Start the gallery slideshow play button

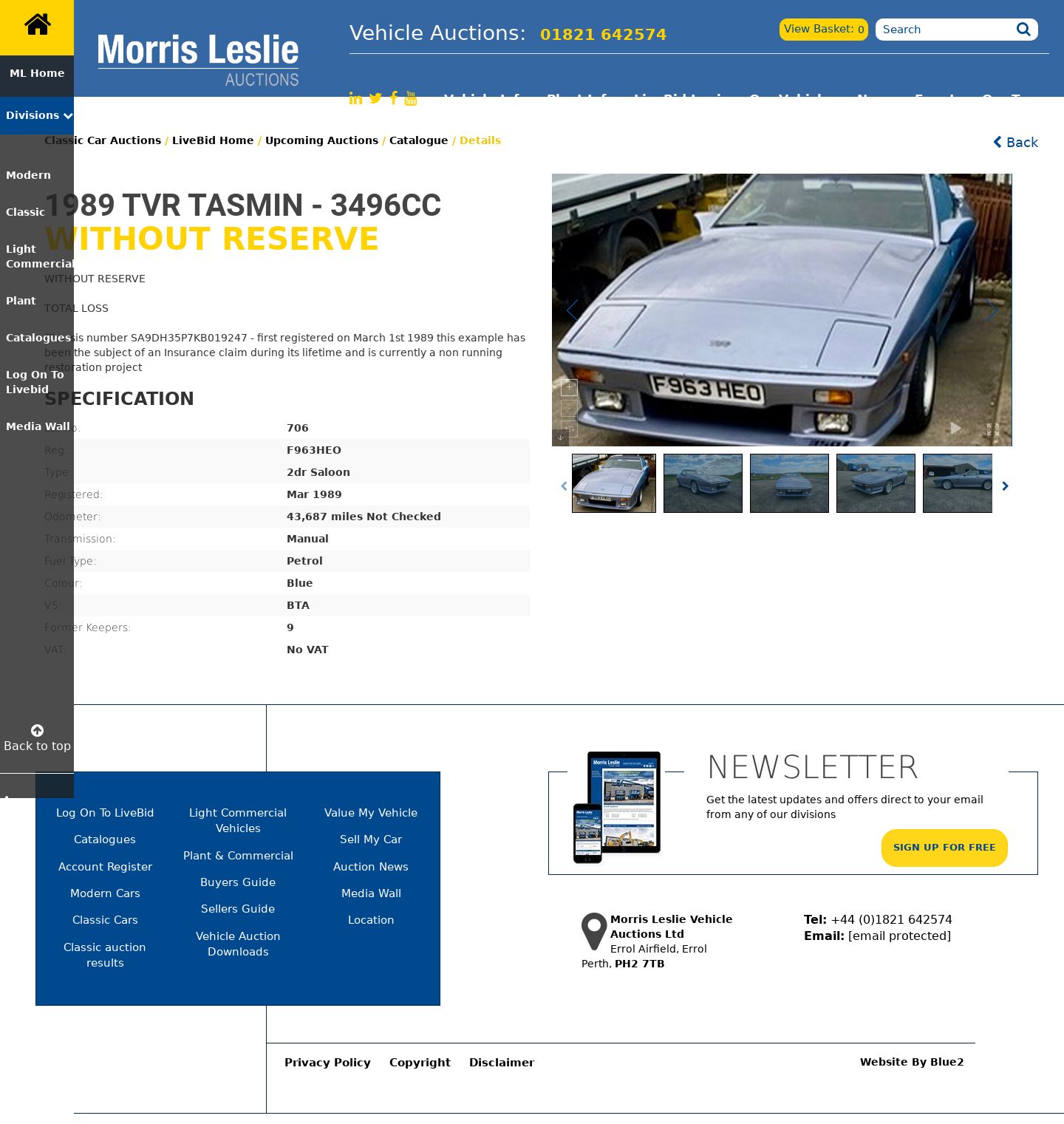tap(955, 429)
